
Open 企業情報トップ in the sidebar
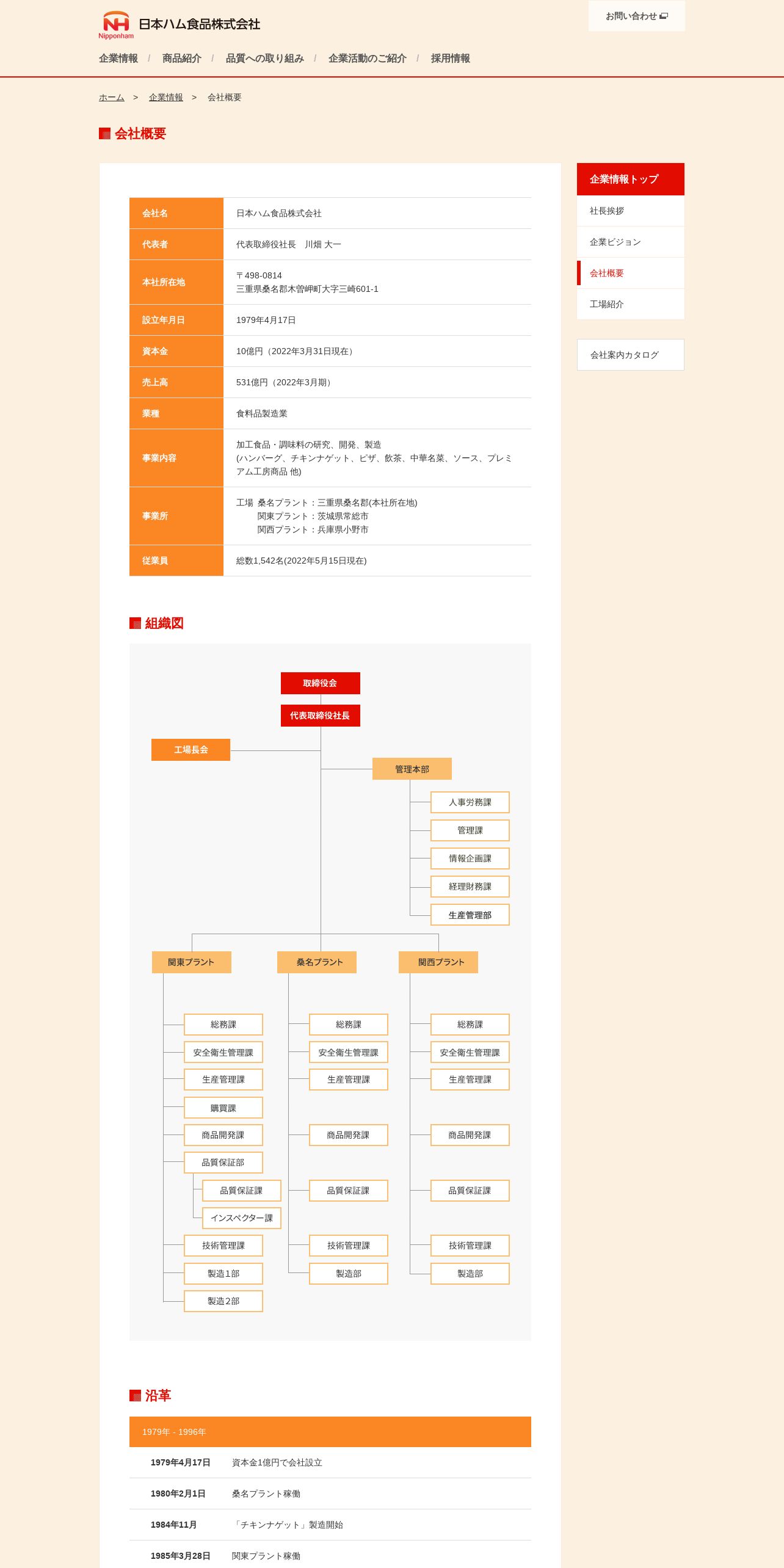pyautogui.click(x=631, y=179)
